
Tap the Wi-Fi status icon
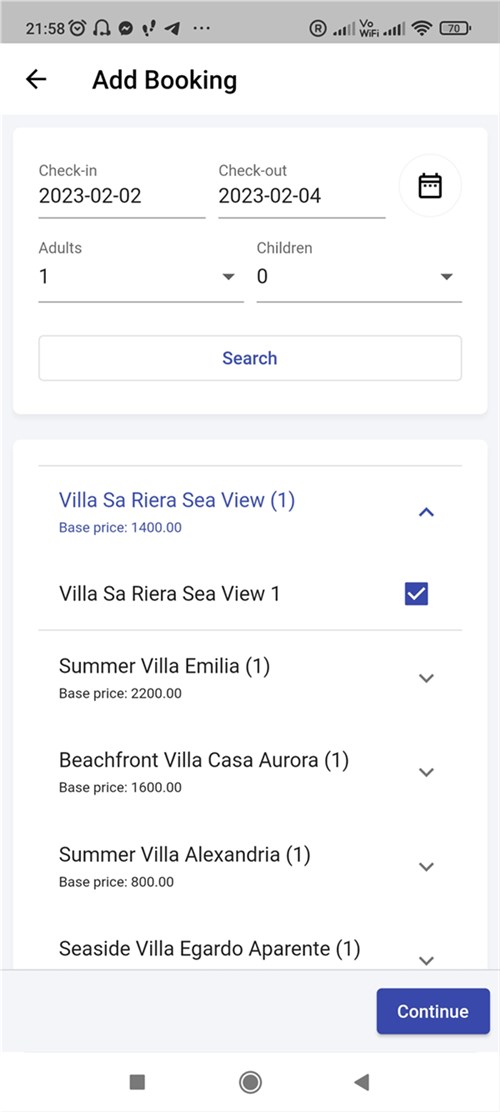423,29
